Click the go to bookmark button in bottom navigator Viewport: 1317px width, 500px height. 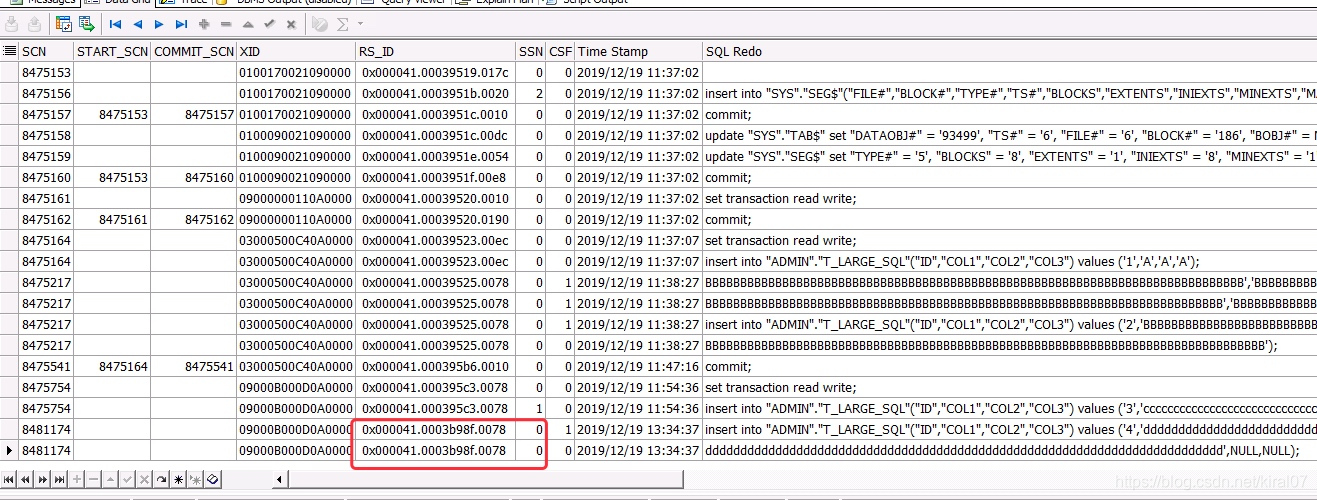coord(195,480)
